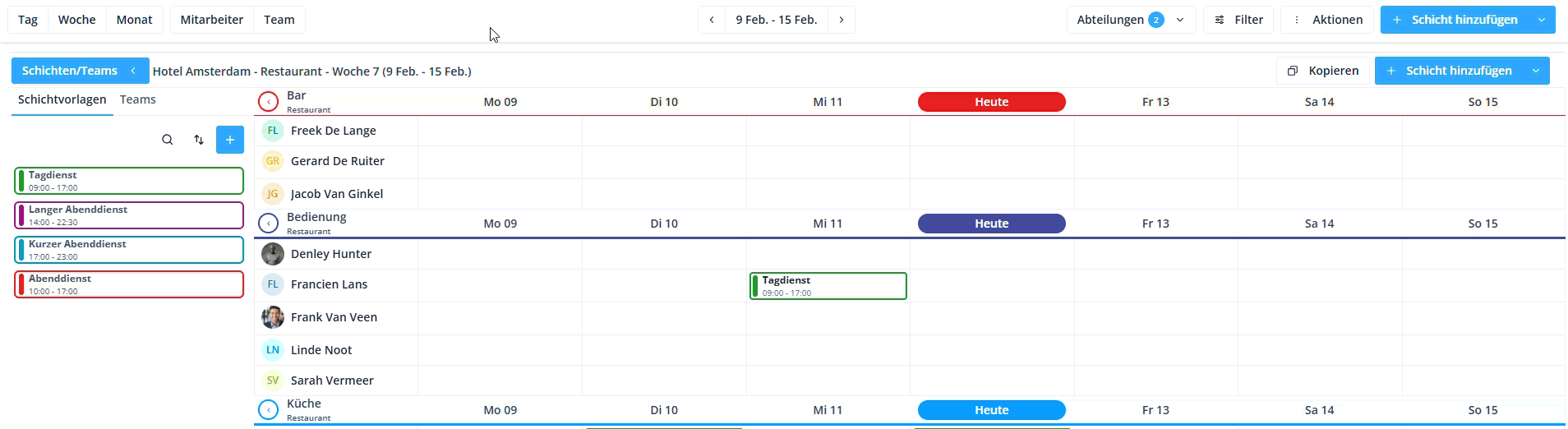
Task: Collapse the Schichten/Teams side panel
Action: 133,71
